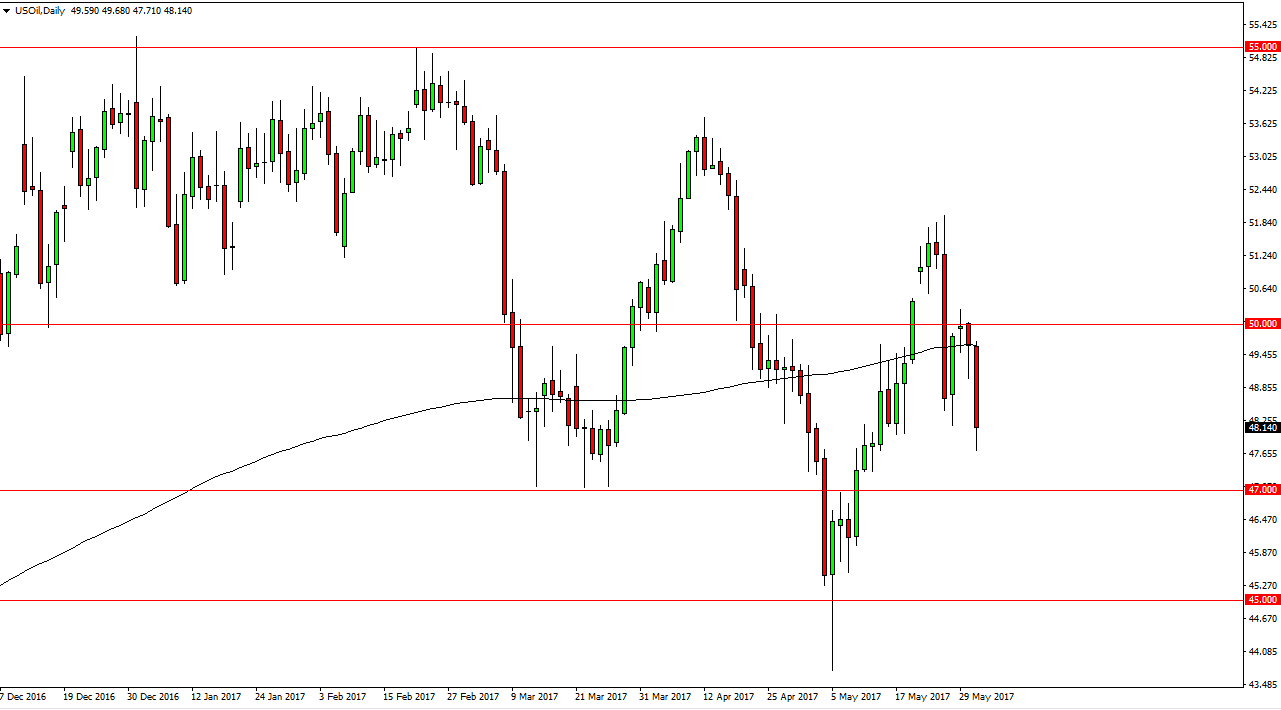Click the 25 Apr 2017 date label
This screenshot has width=1281, height=710.
792,697
